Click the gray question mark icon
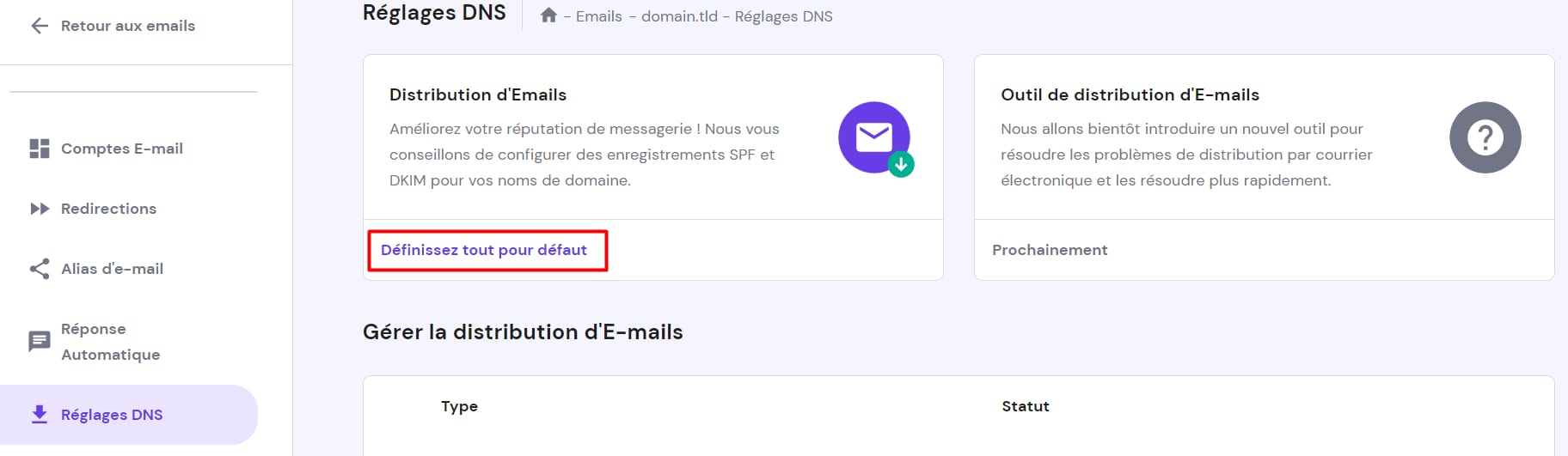The width and height of the screenshot is (1568, 456). point(1485,137)
